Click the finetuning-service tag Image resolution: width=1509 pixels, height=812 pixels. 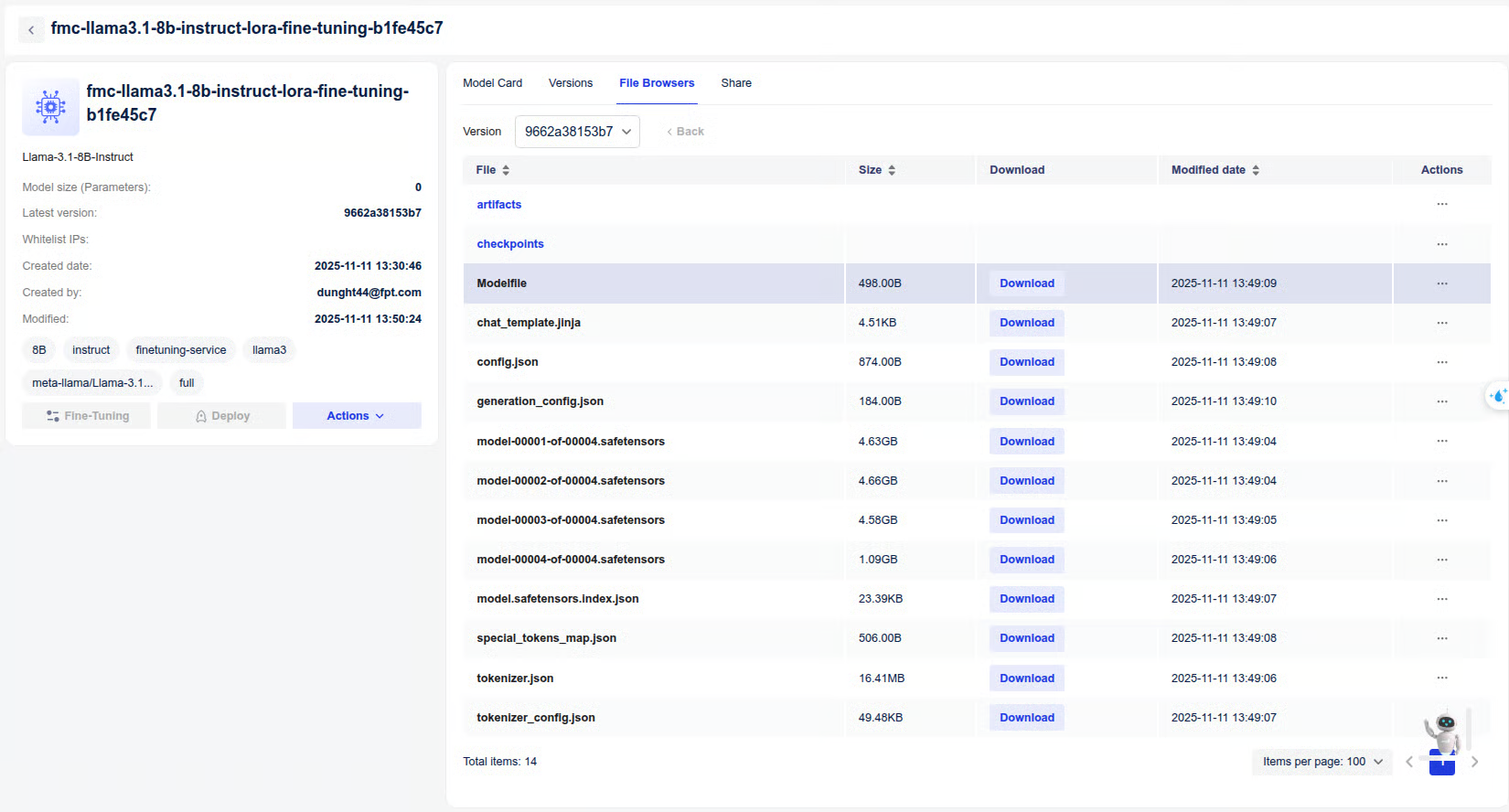click(180, 350)
